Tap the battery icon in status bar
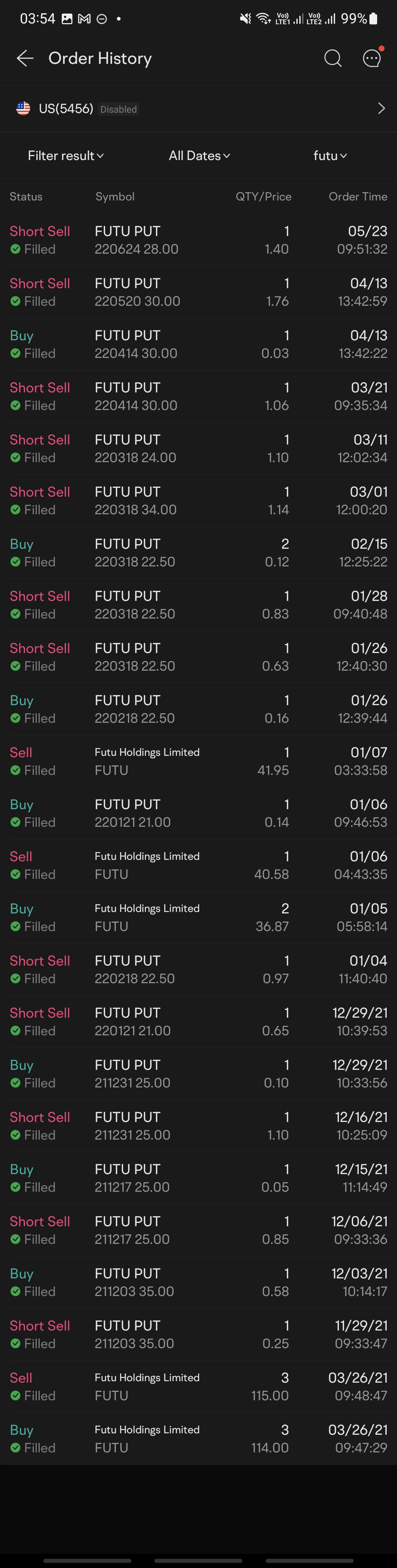Screen dimensions: 397x1568 tap(374, 19)
